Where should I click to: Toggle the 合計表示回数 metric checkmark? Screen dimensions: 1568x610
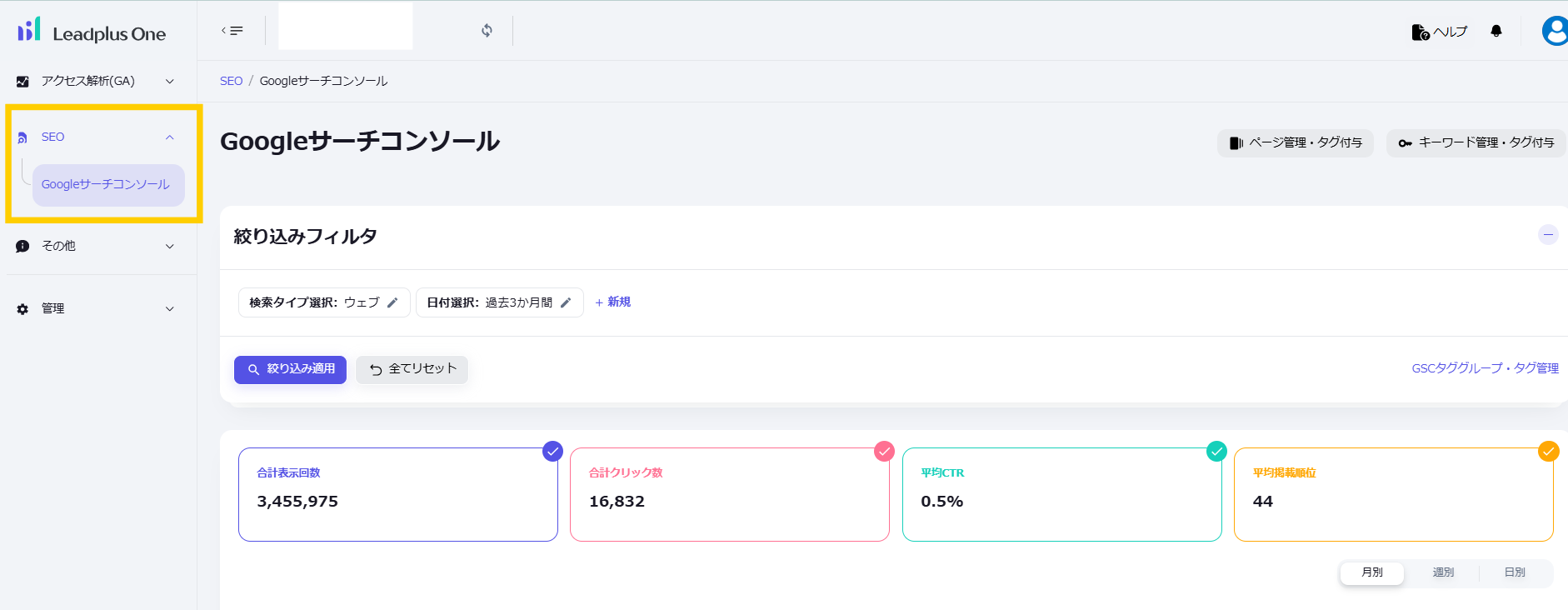(x=552, y=451)
